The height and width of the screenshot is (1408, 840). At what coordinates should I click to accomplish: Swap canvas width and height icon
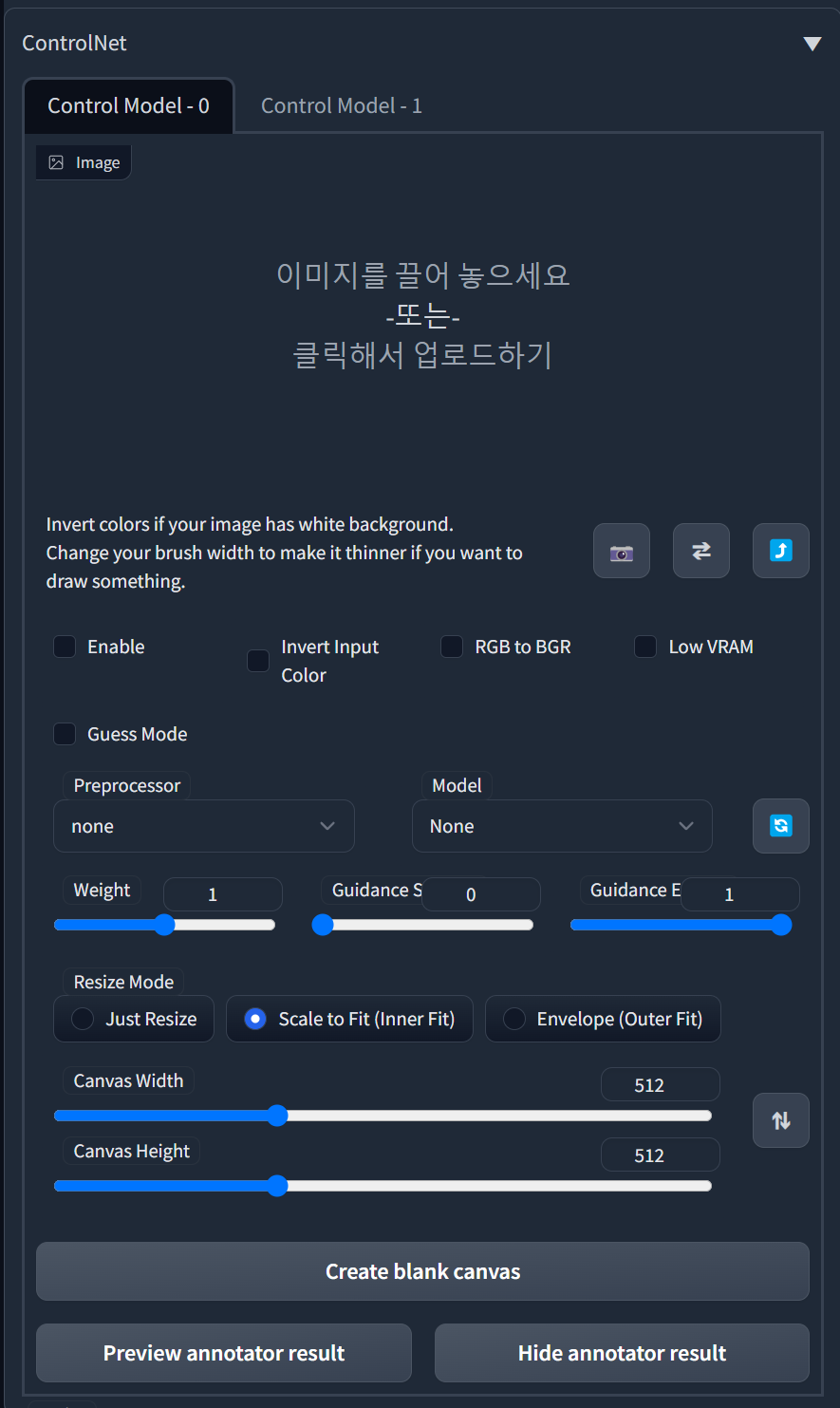(781, 1120)
